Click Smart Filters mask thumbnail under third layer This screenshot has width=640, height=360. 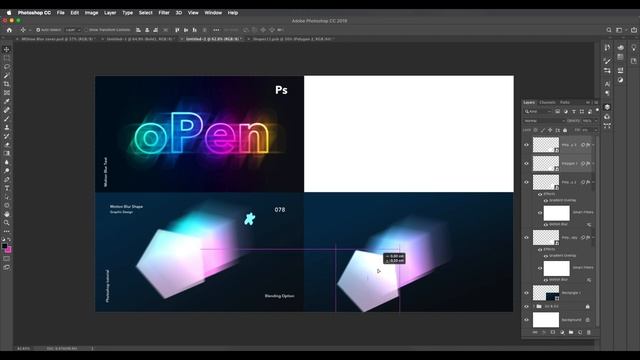(556, 213)
